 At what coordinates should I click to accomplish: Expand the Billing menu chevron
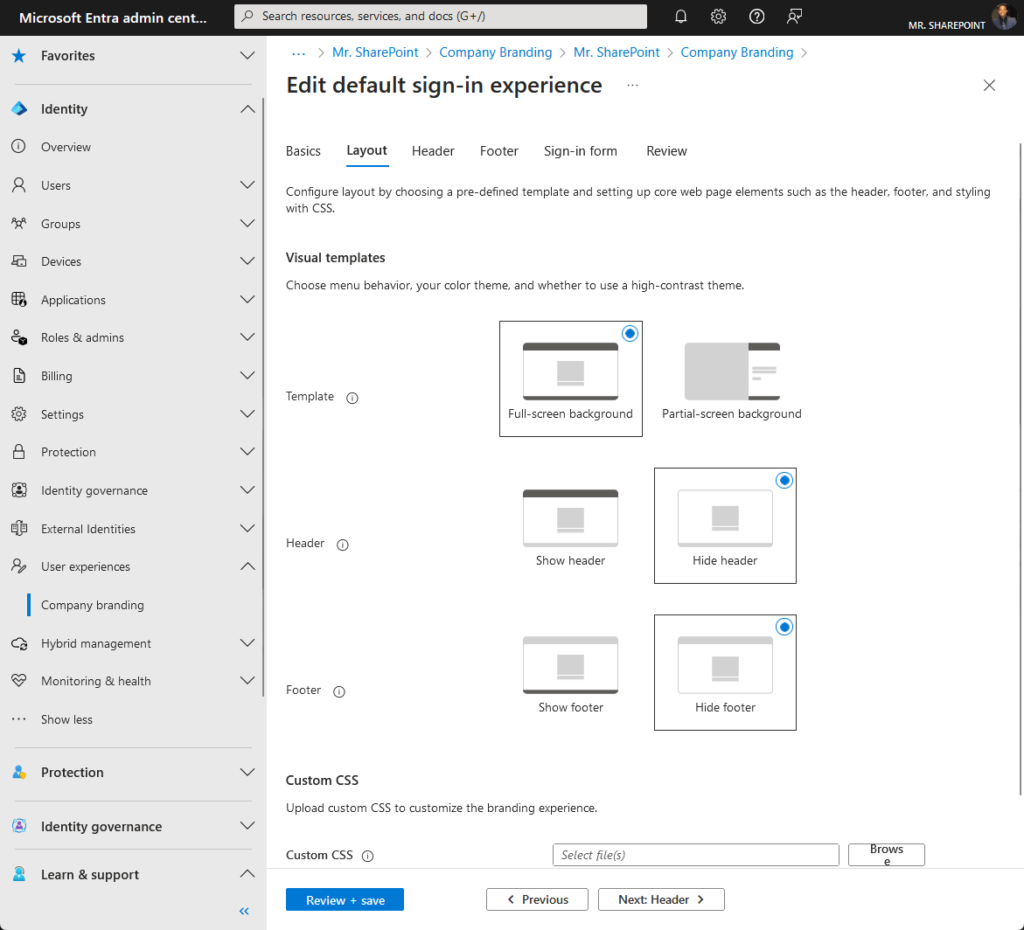[247, 376]
